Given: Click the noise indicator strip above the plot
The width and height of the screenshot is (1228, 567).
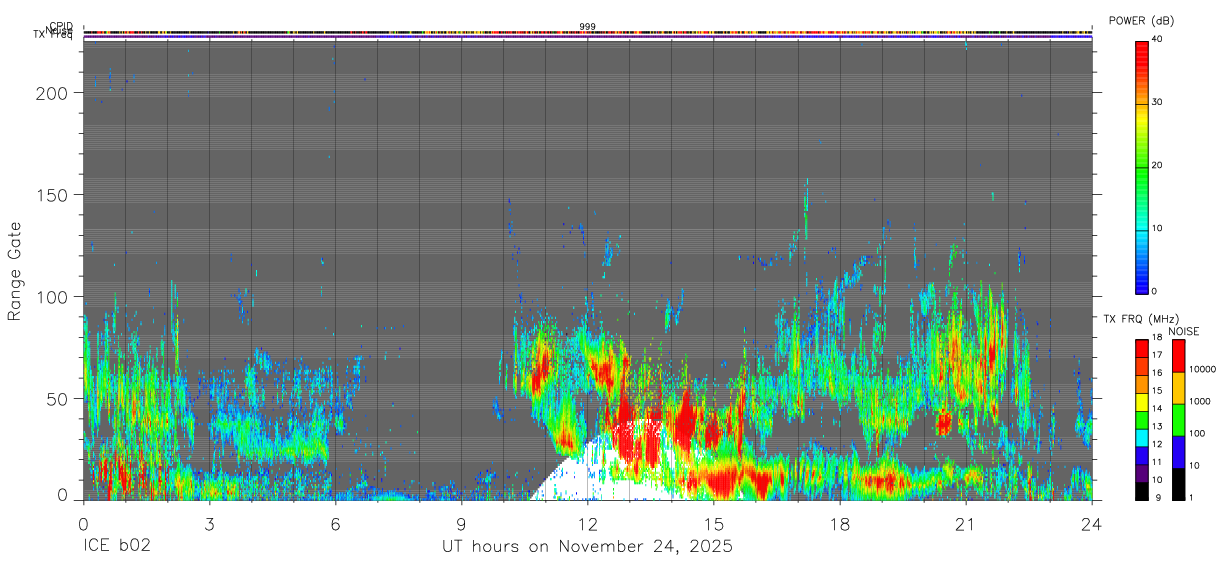Looking at the screenshot, I should pos(587,33).
